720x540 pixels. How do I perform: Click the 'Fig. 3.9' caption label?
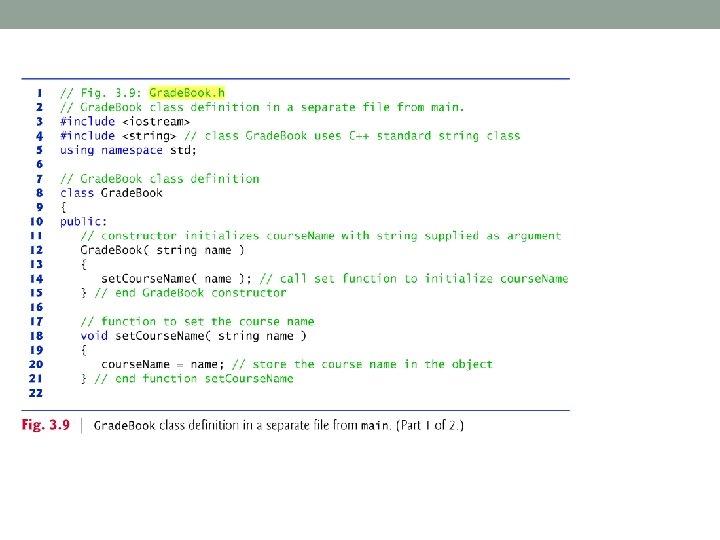(45, 425)
